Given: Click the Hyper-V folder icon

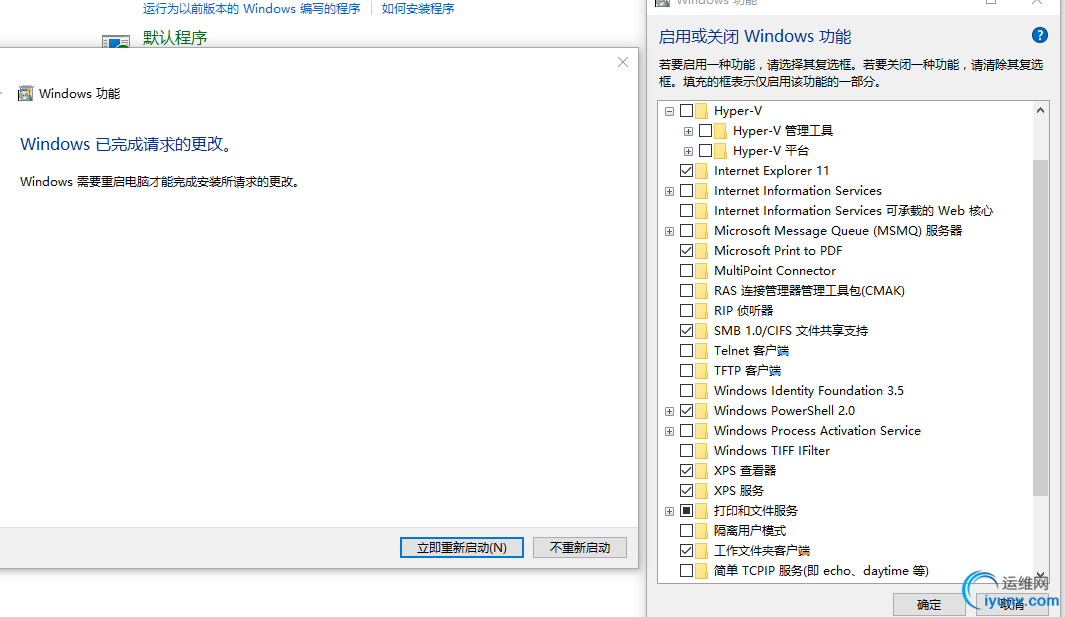Looking at the screenshot, I should coord(702,111).
